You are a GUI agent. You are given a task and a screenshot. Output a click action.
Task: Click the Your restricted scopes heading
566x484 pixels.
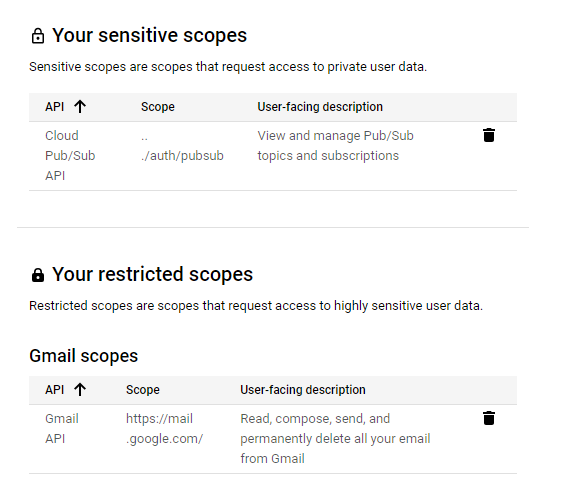[x=152, y=274]
